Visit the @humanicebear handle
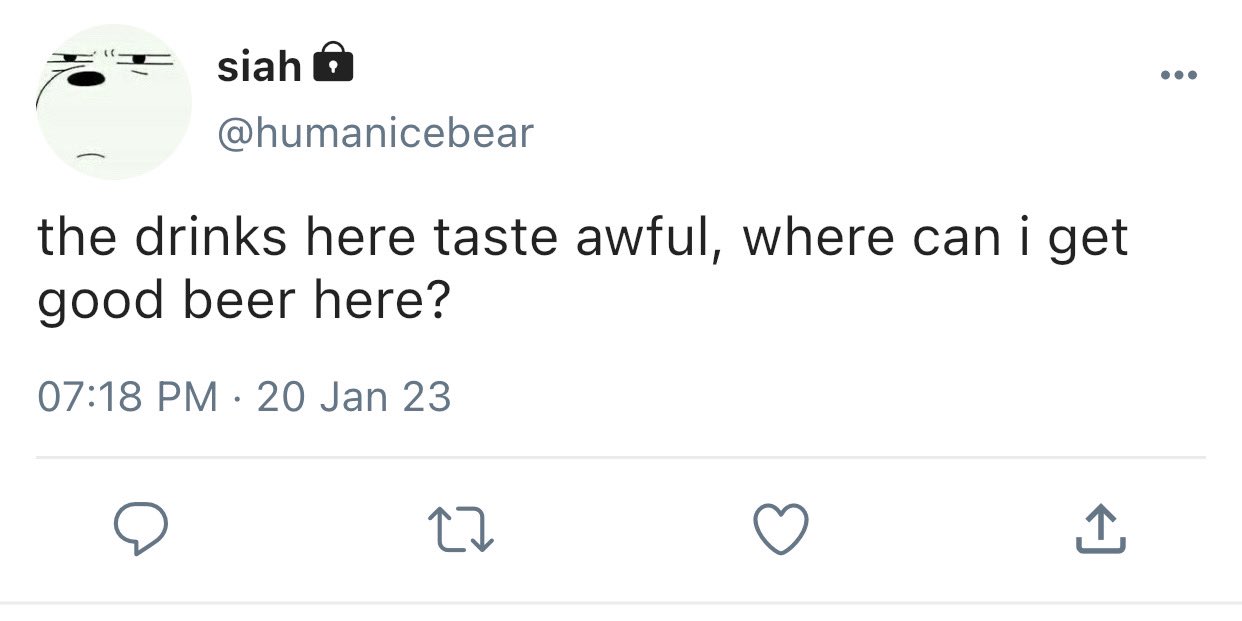 (x=376, y=132)
